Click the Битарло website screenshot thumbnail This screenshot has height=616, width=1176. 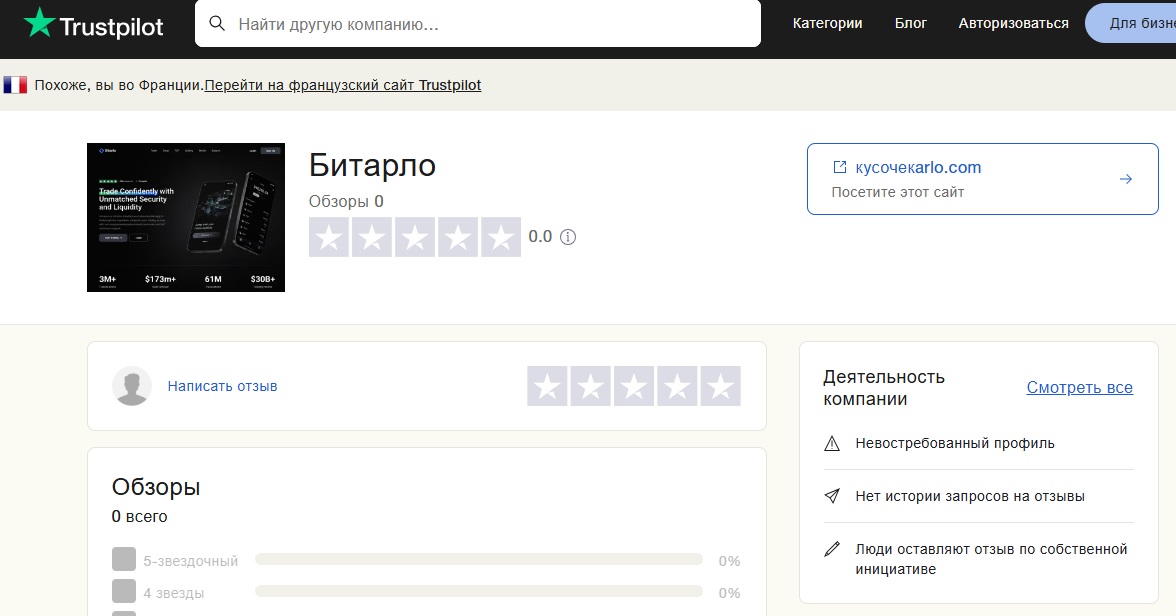click(186, 218)
